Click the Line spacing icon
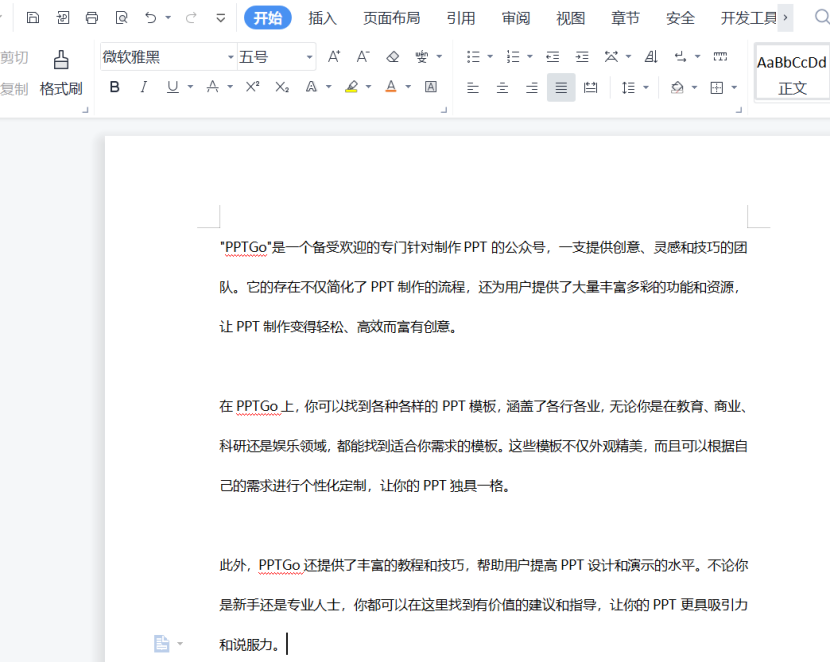Viewport: 830px width, 663px height. (628, 87)
